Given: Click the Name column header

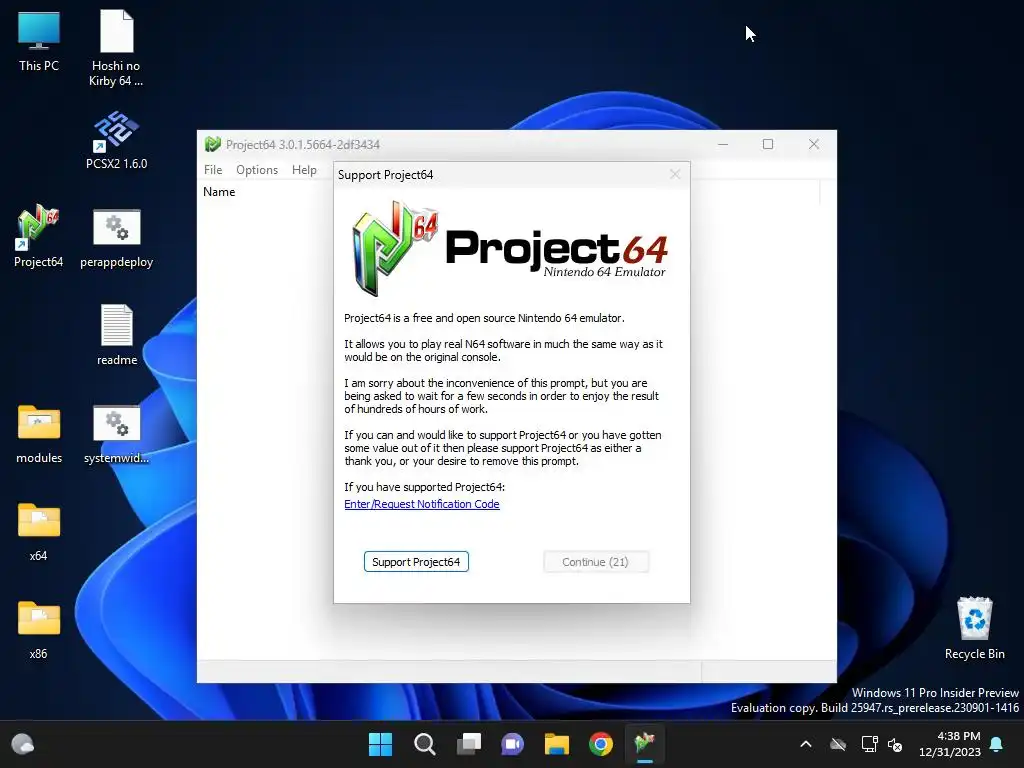Looking at the screenshot, I should coord(219,192).
